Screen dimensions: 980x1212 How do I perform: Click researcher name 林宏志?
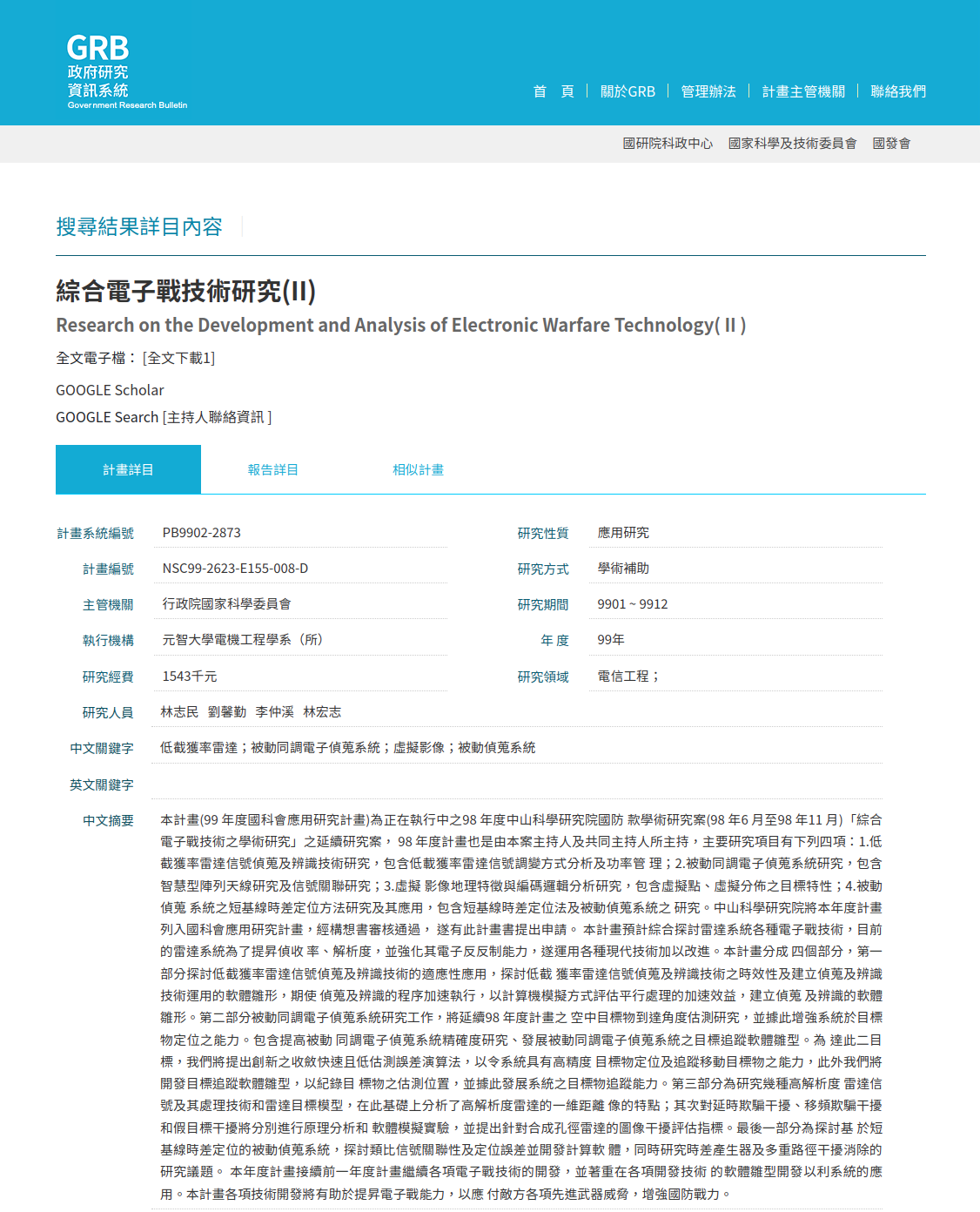[x=322, y=712]
